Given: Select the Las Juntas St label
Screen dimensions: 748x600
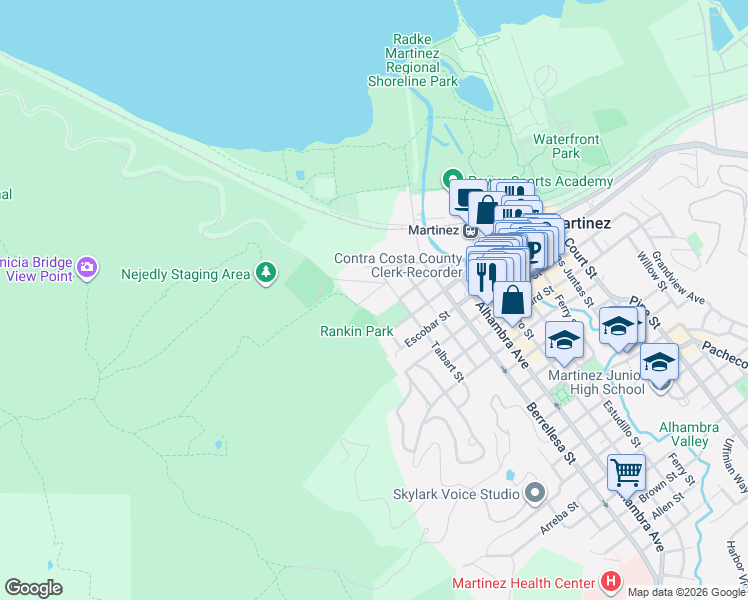Looking at the screenshot, I should [576, 282].
